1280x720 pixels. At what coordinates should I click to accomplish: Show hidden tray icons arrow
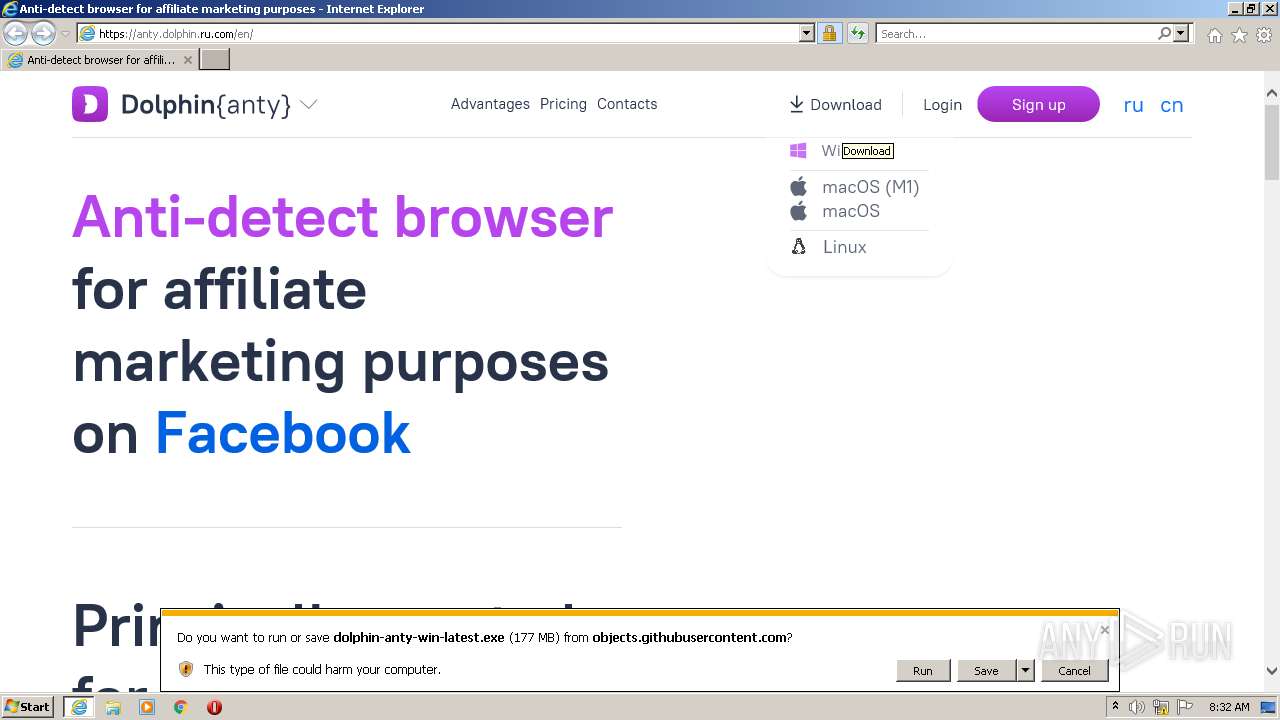point(1115,707)
